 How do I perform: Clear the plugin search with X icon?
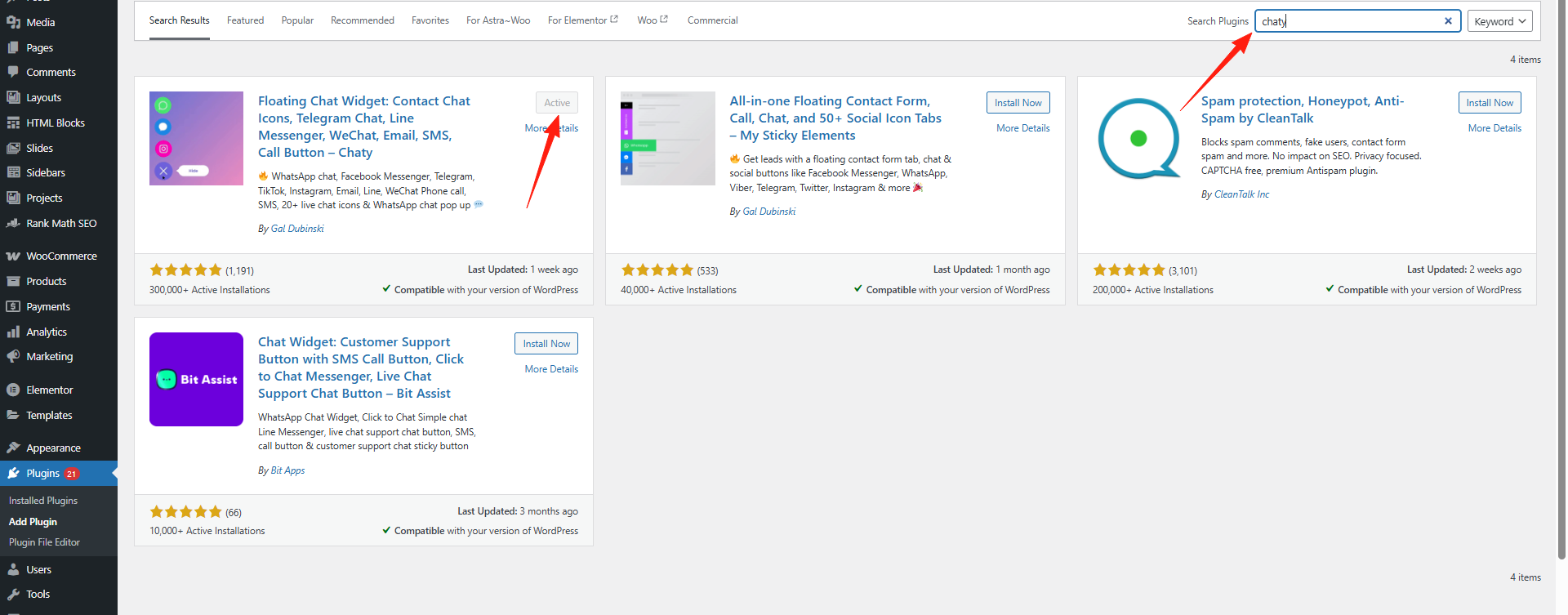click(1448, 21)
